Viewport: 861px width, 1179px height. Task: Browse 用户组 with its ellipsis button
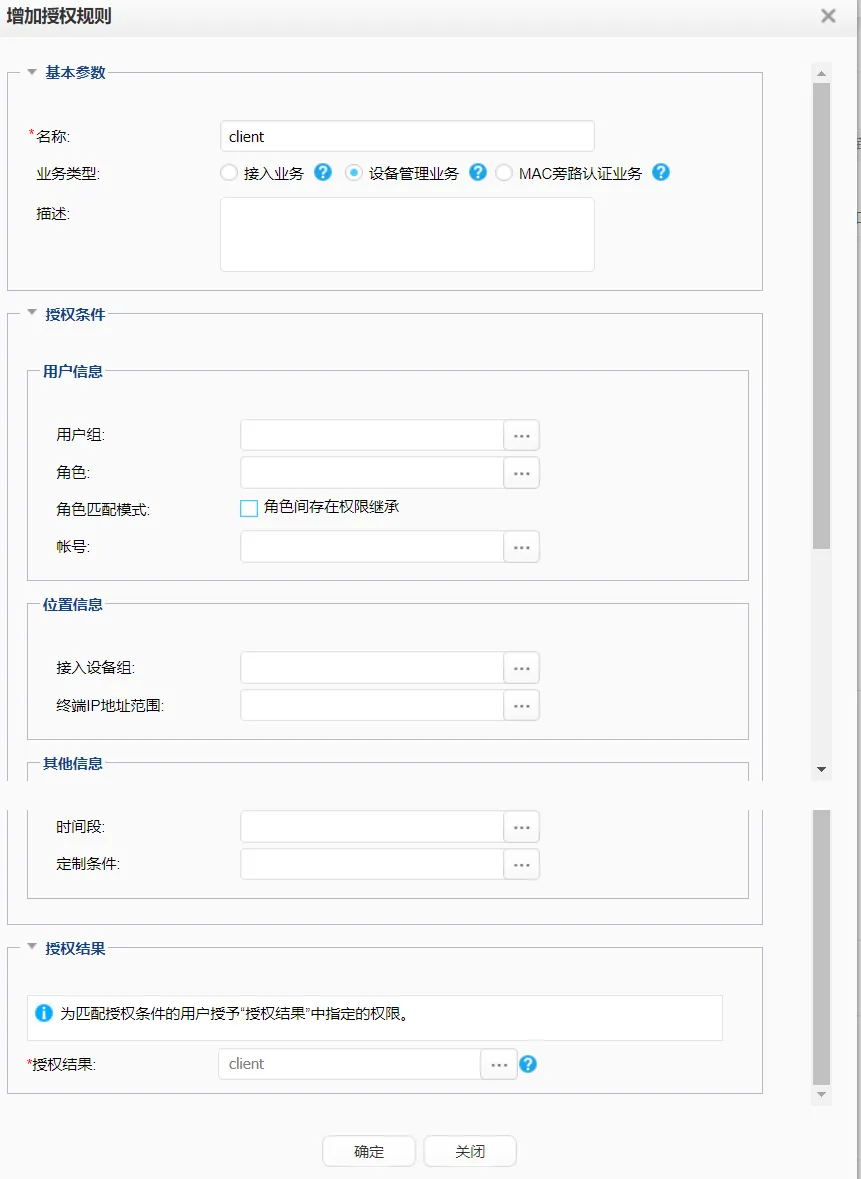[522, 435]
